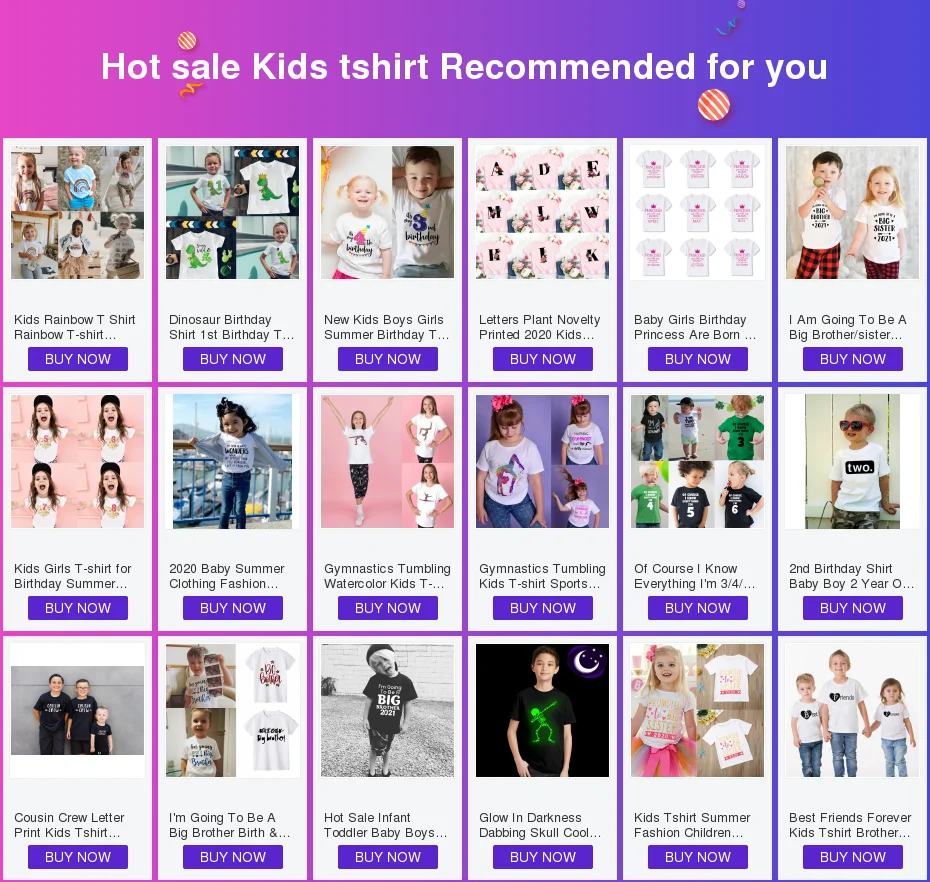The image size is (930, 882).
Task: Click the Hot sale Kids tshirt banner heading
Action: pos(464,66)
